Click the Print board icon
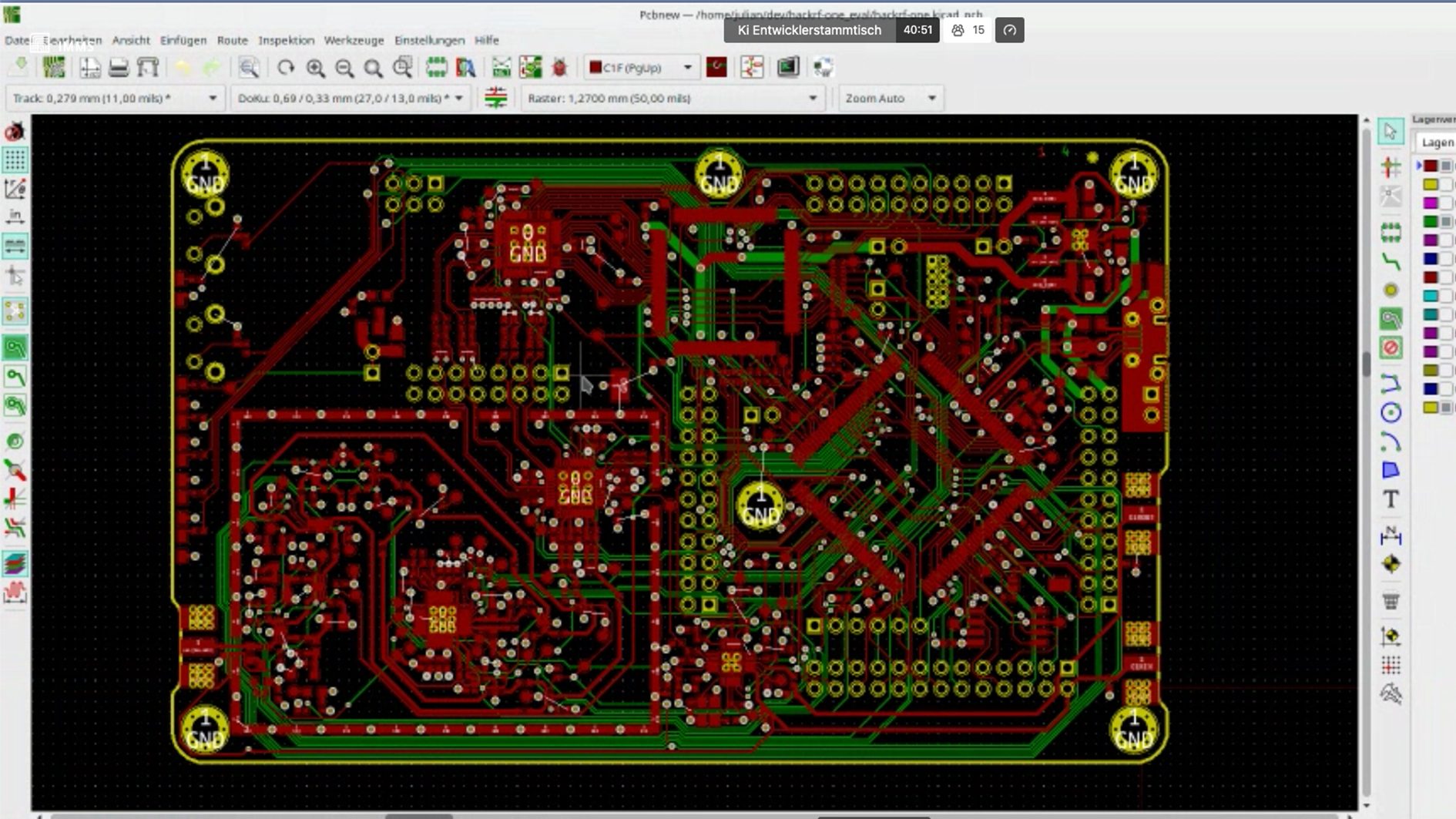 point(119,68)
